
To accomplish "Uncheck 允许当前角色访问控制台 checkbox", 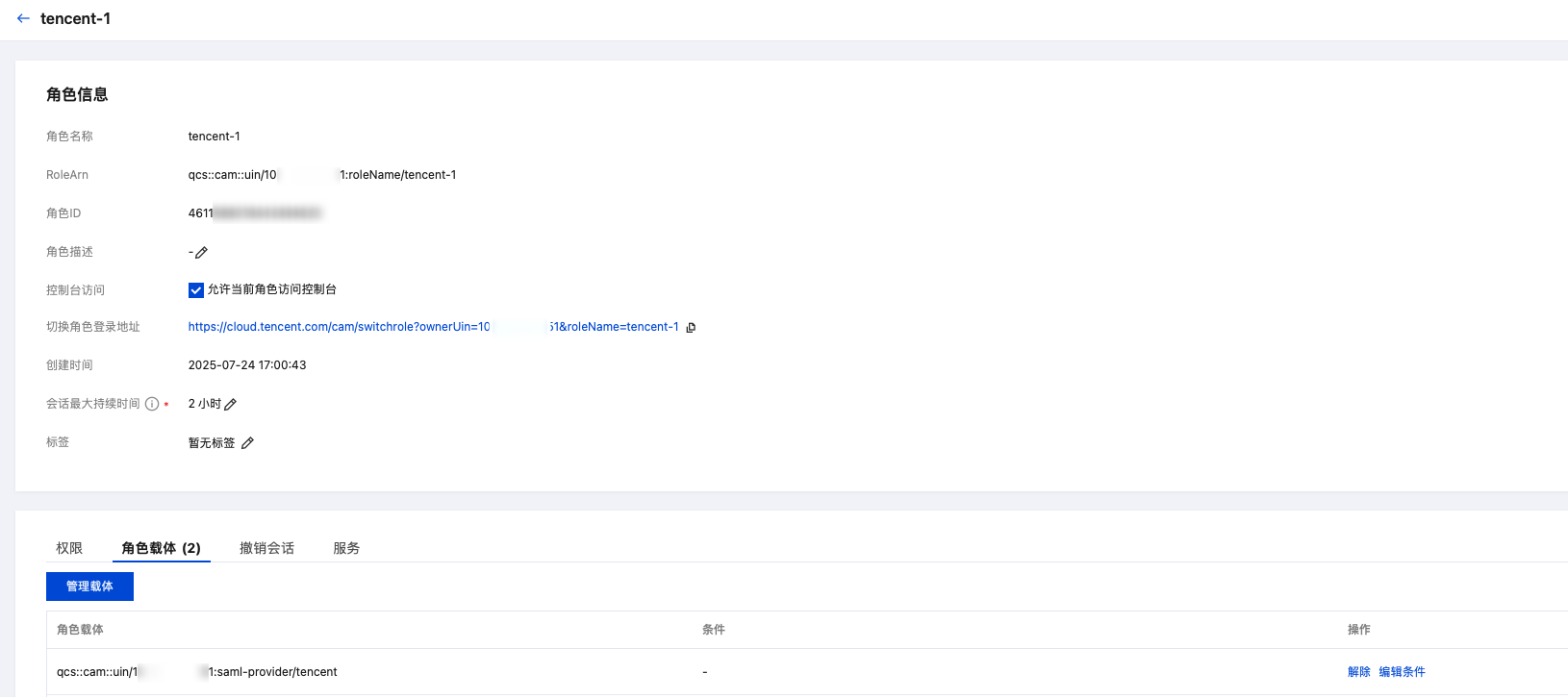I will click(x=196, y=290).
